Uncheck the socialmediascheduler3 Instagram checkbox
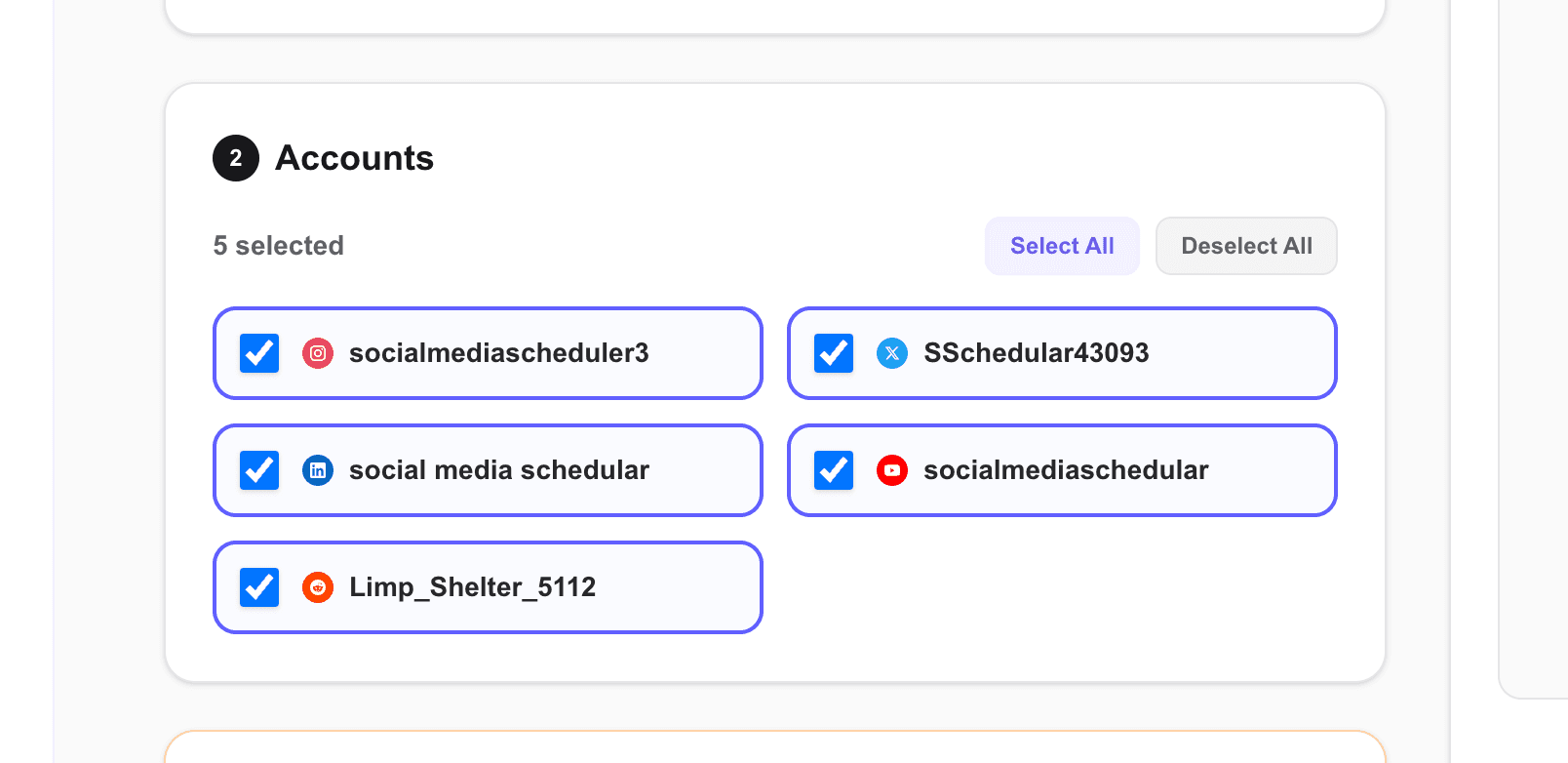The width and height of the screenshot is (1568, 763). click(x=259, y=353)
